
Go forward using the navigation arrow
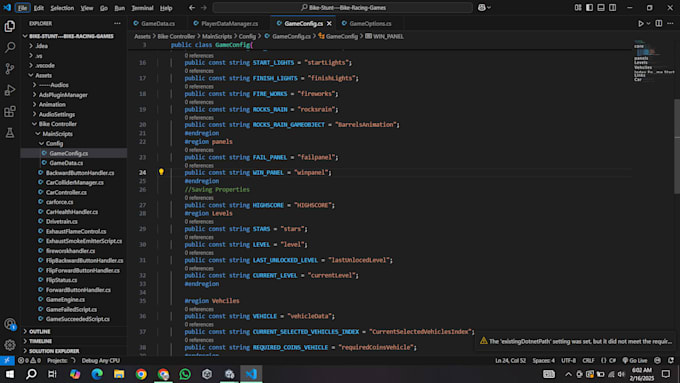[204, 8]
